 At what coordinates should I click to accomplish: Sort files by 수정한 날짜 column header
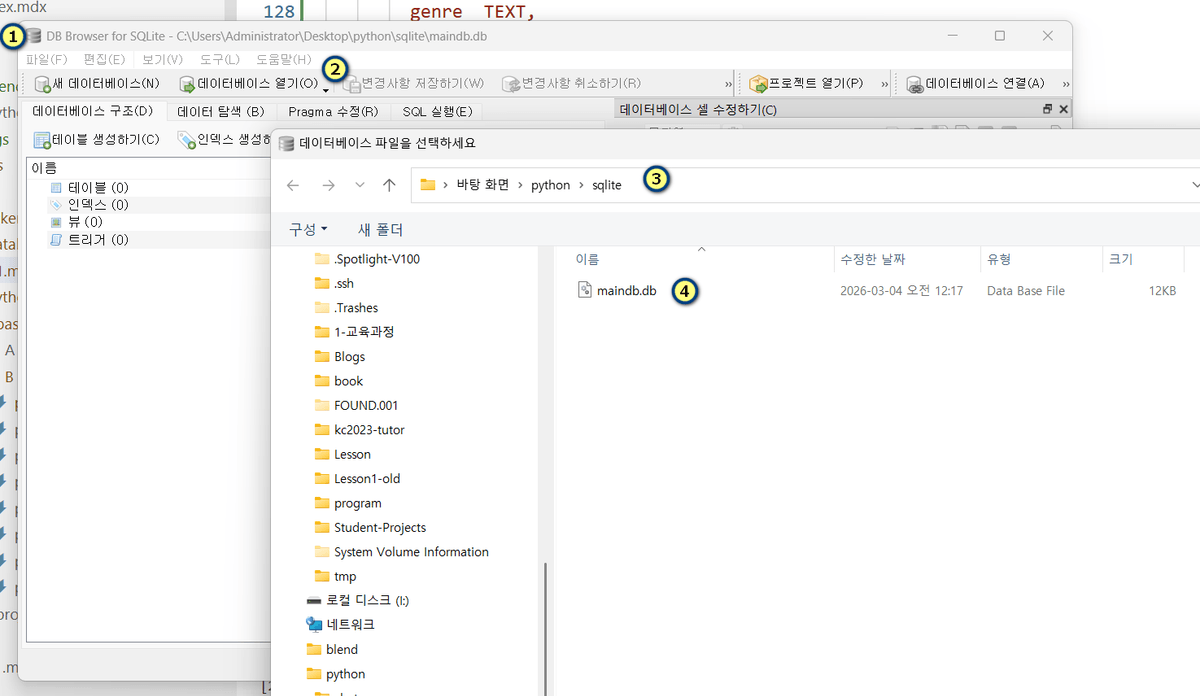click(x=873, y=259)
